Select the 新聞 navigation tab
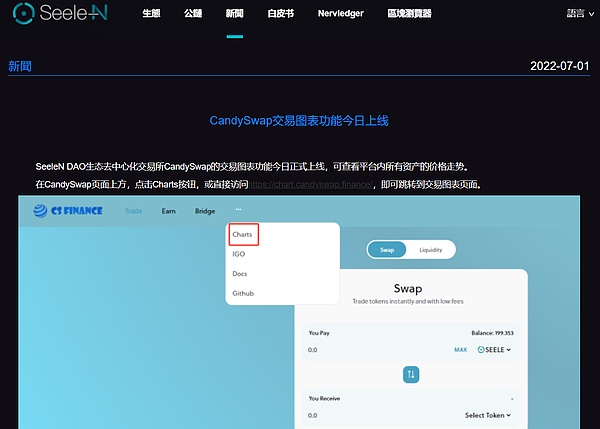Viewport: 600px width, 429px height. (235, 13)
